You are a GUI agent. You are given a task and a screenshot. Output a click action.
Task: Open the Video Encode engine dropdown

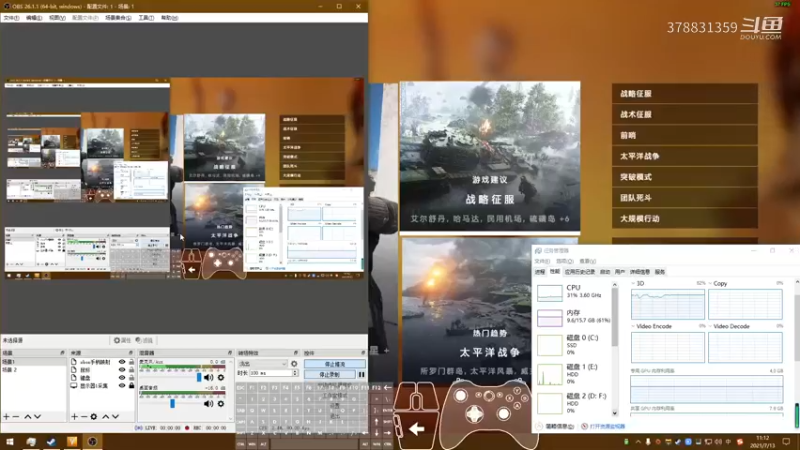coord(633,326)
